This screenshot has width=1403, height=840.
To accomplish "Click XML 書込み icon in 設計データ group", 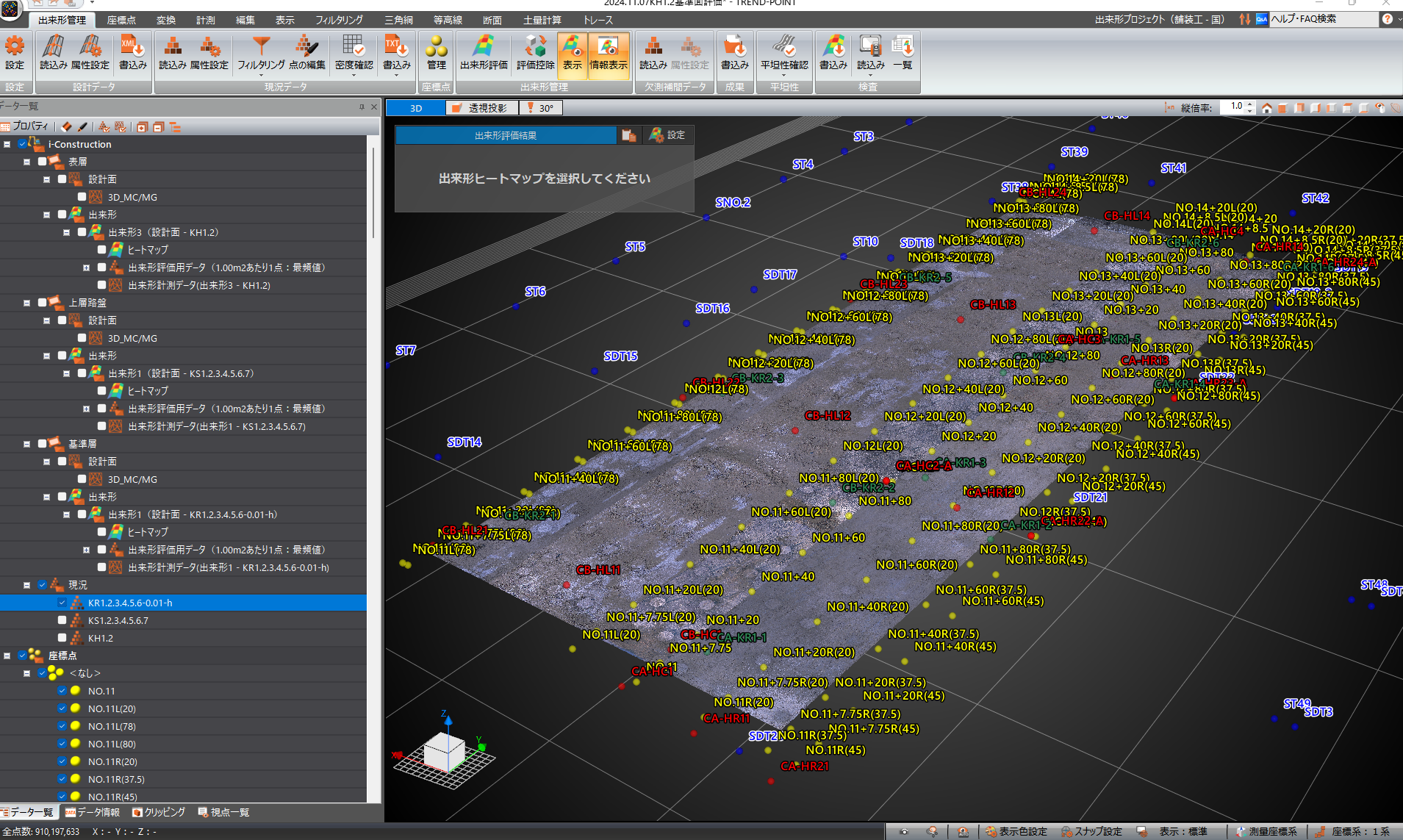I will click(133, 52).
